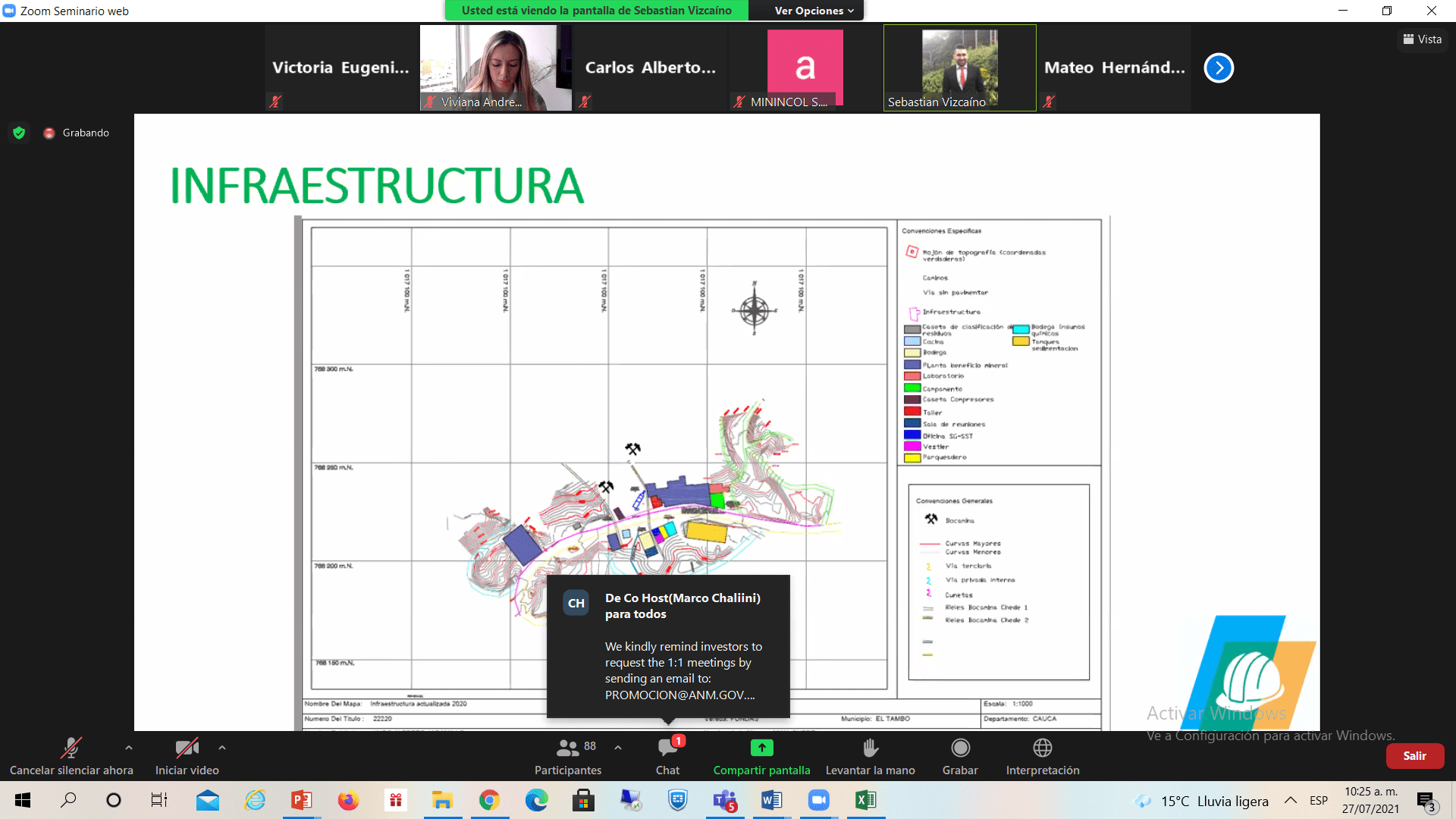The height and width of the screenshot is (819, 1456).
Task: Change ESP input language
Action: click(1319, 801)
